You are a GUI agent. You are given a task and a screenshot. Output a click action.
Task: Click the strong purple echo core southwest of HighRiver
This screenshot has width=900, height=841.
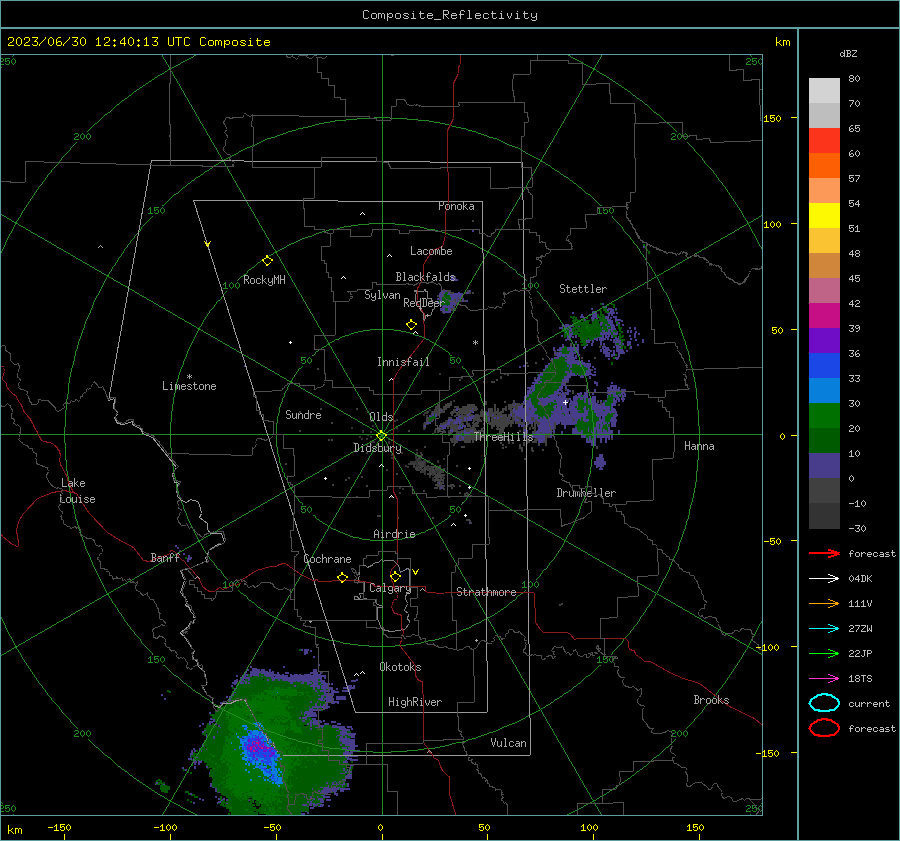(x=257, y=746)
